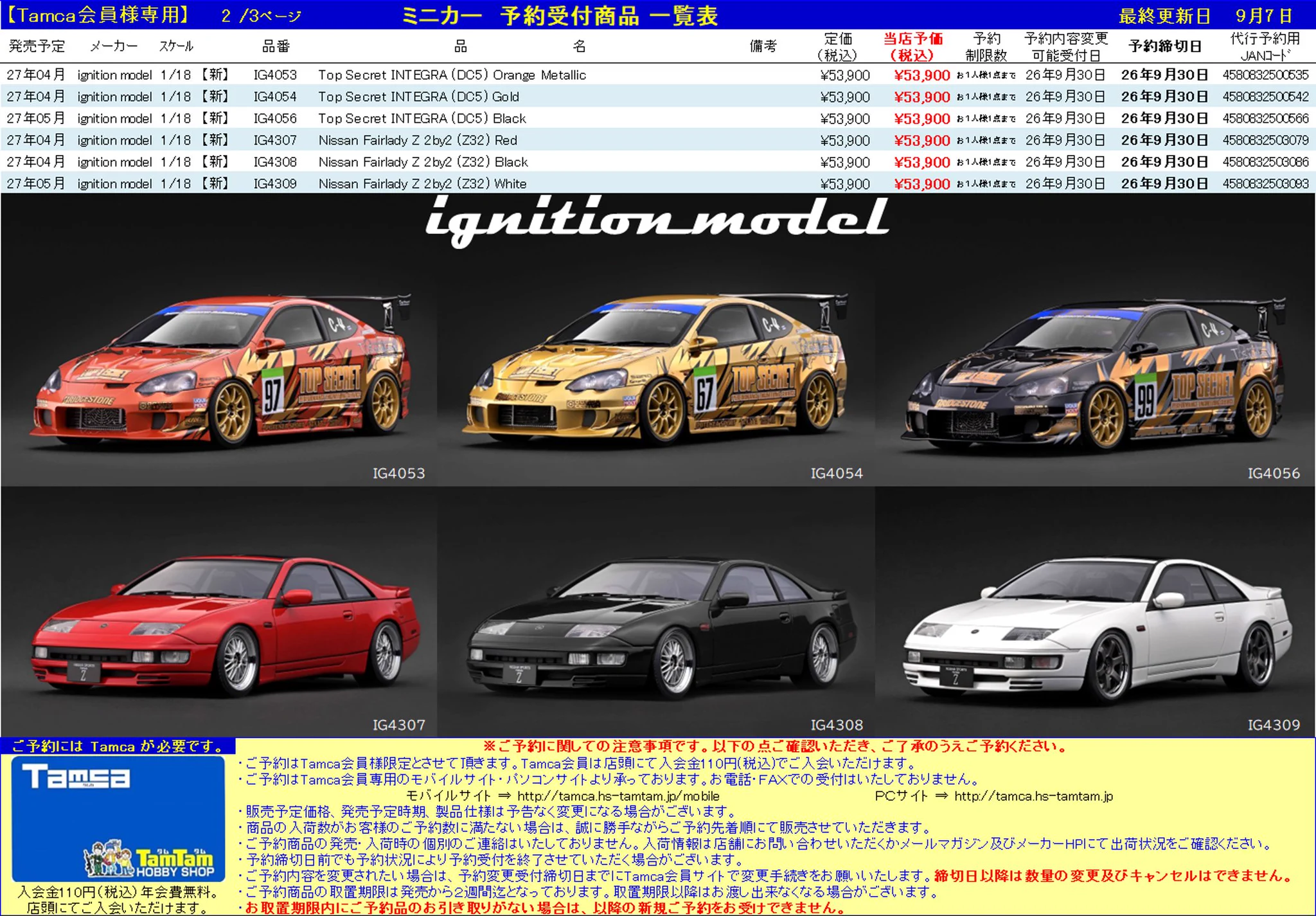The image size is (1316, 916).
Task: Click JAN code 4580832500535
Action: (x=1265, y=75)
